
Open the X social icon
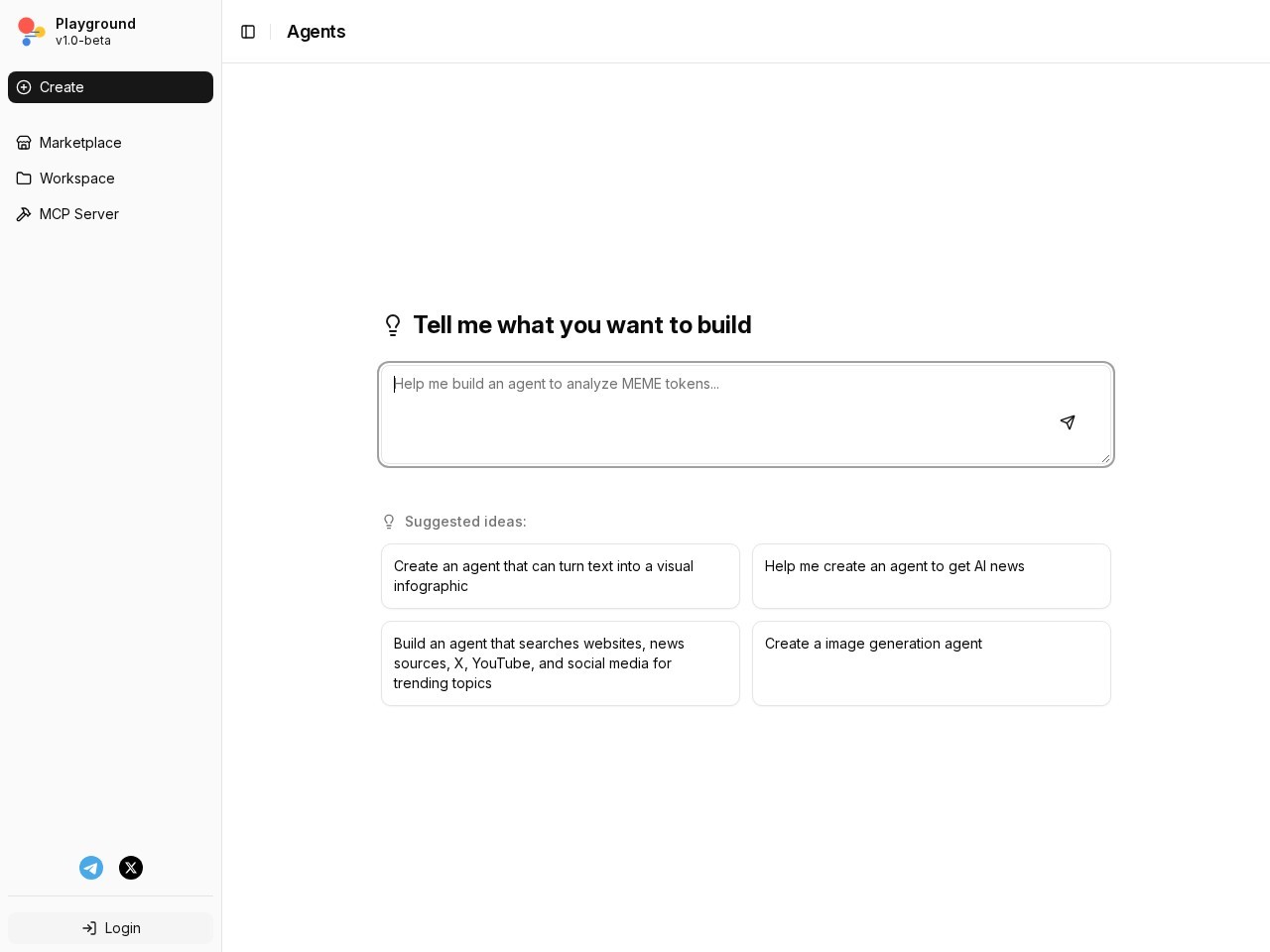pos(131,868)
